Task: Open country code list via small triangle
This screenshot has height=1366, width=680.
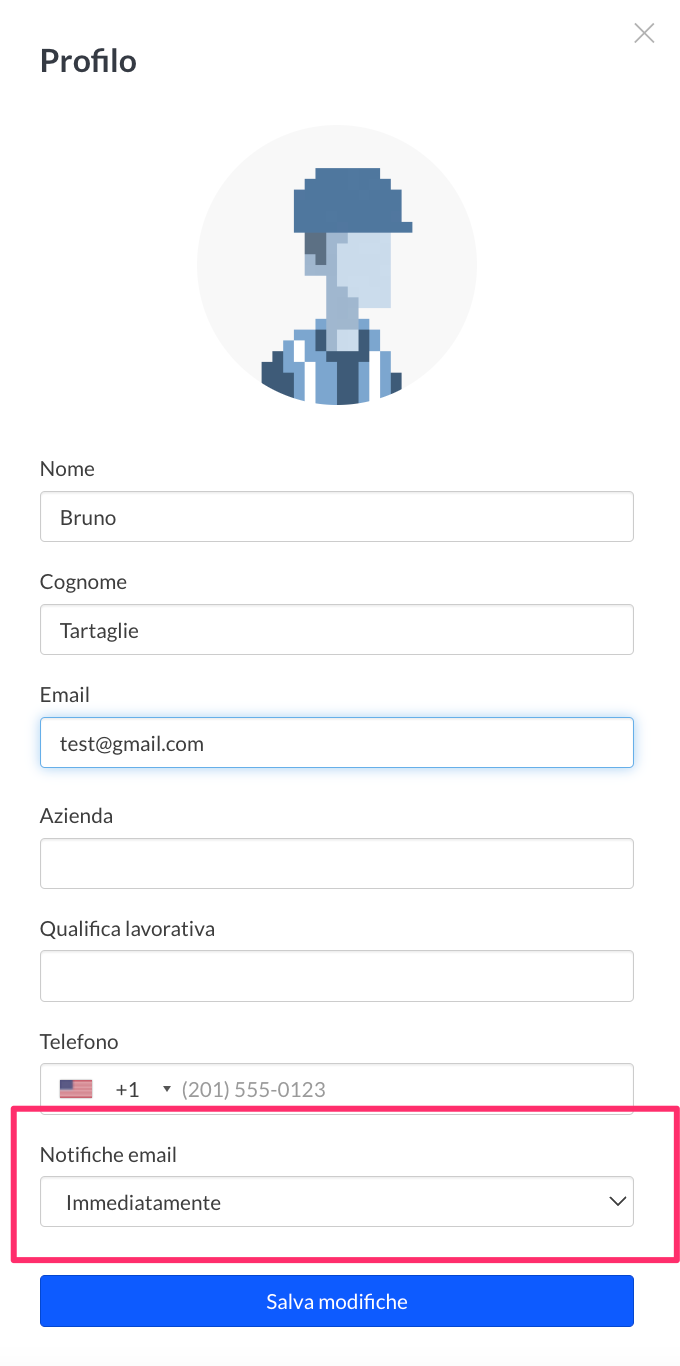Action: coord(166,1089)
